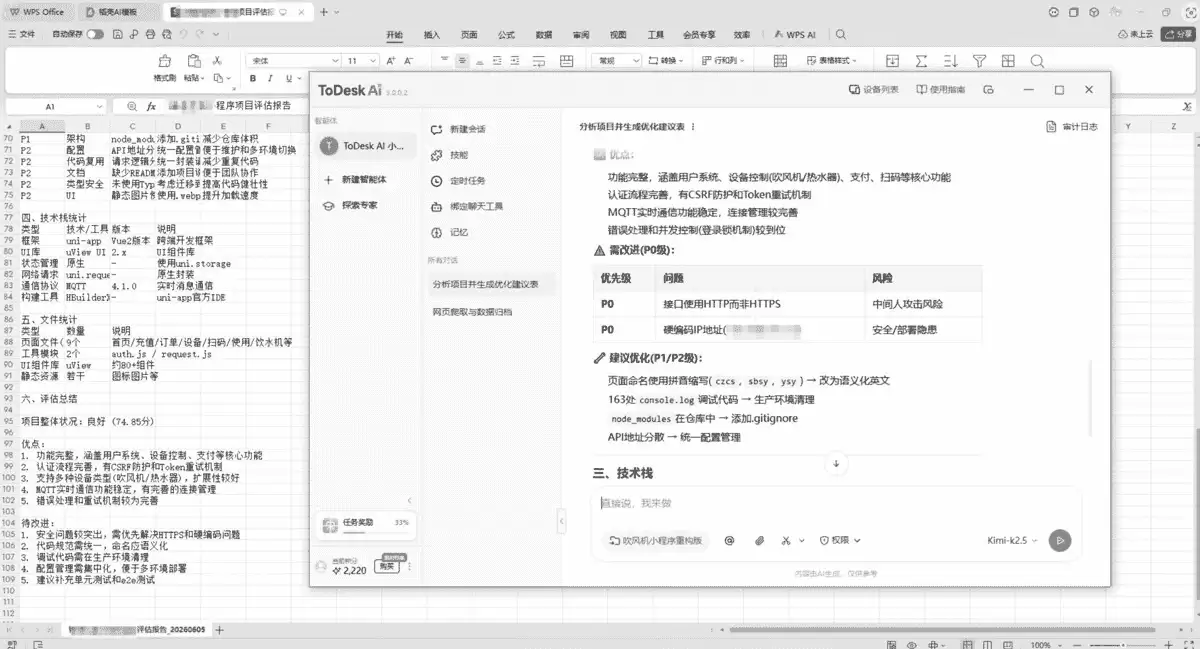Image resolution: width=1200 pixels, height=649 pixels.
Task: Open the 使用指南 user guide
Action: 939,89
